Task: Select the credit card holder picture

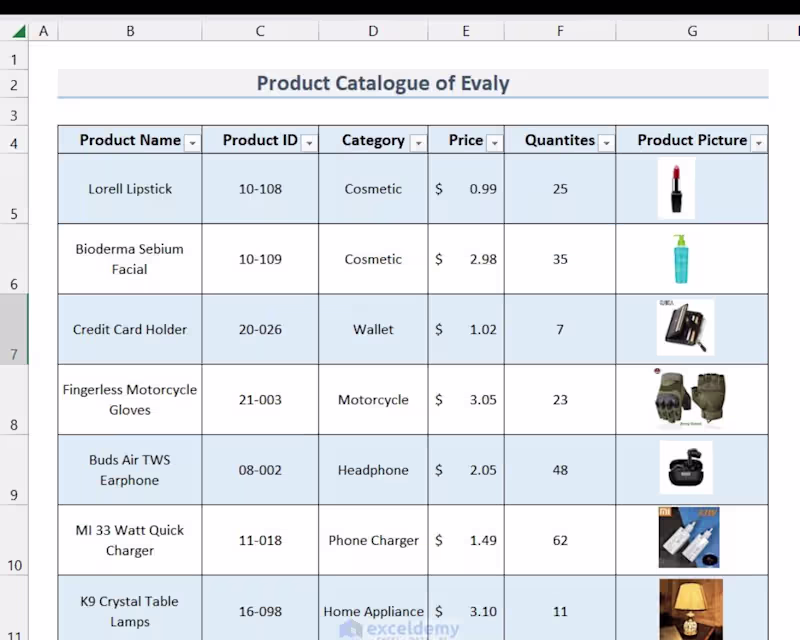Action: [685, 327]
